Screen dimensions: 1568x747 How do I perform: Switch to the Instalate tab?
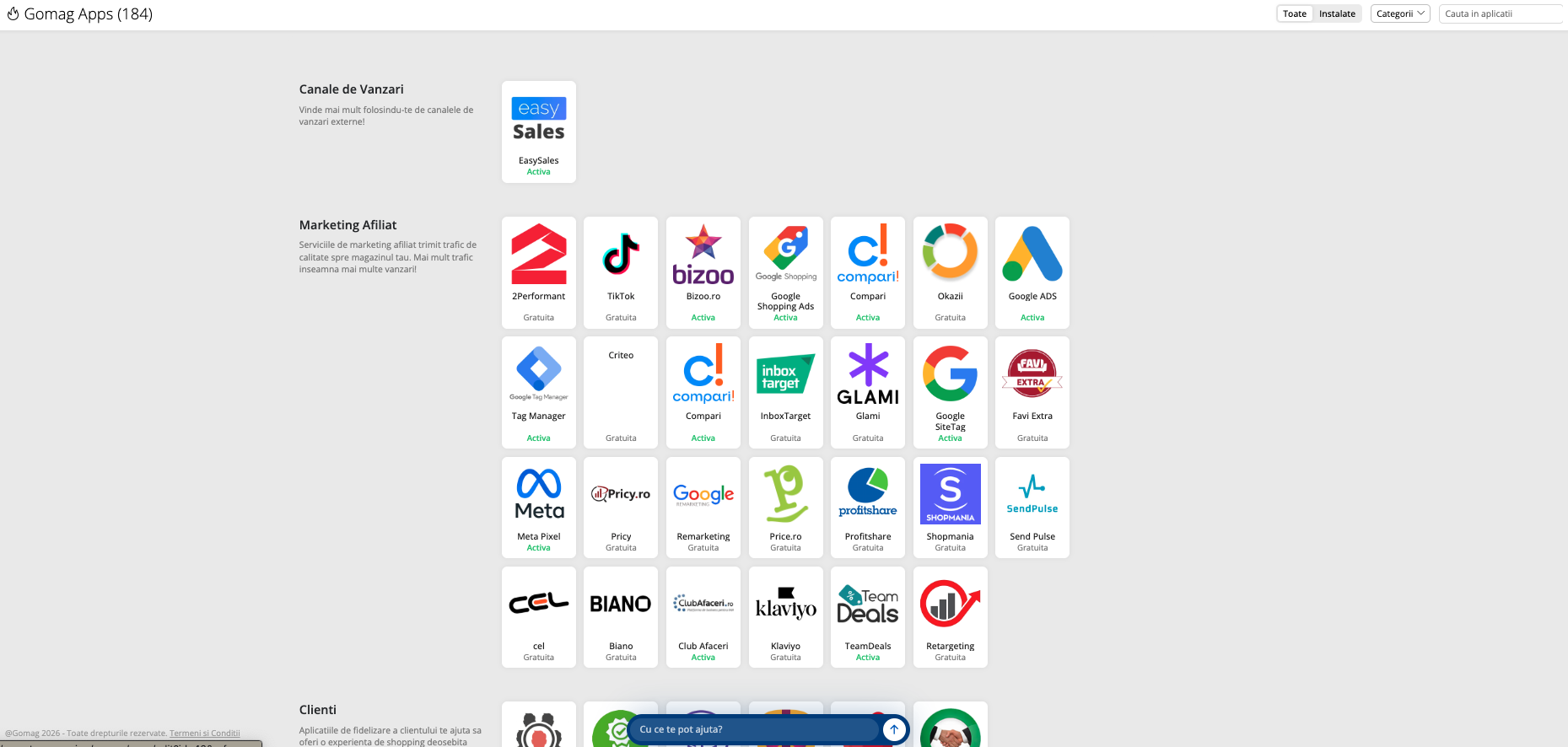tap(1337, 13)
